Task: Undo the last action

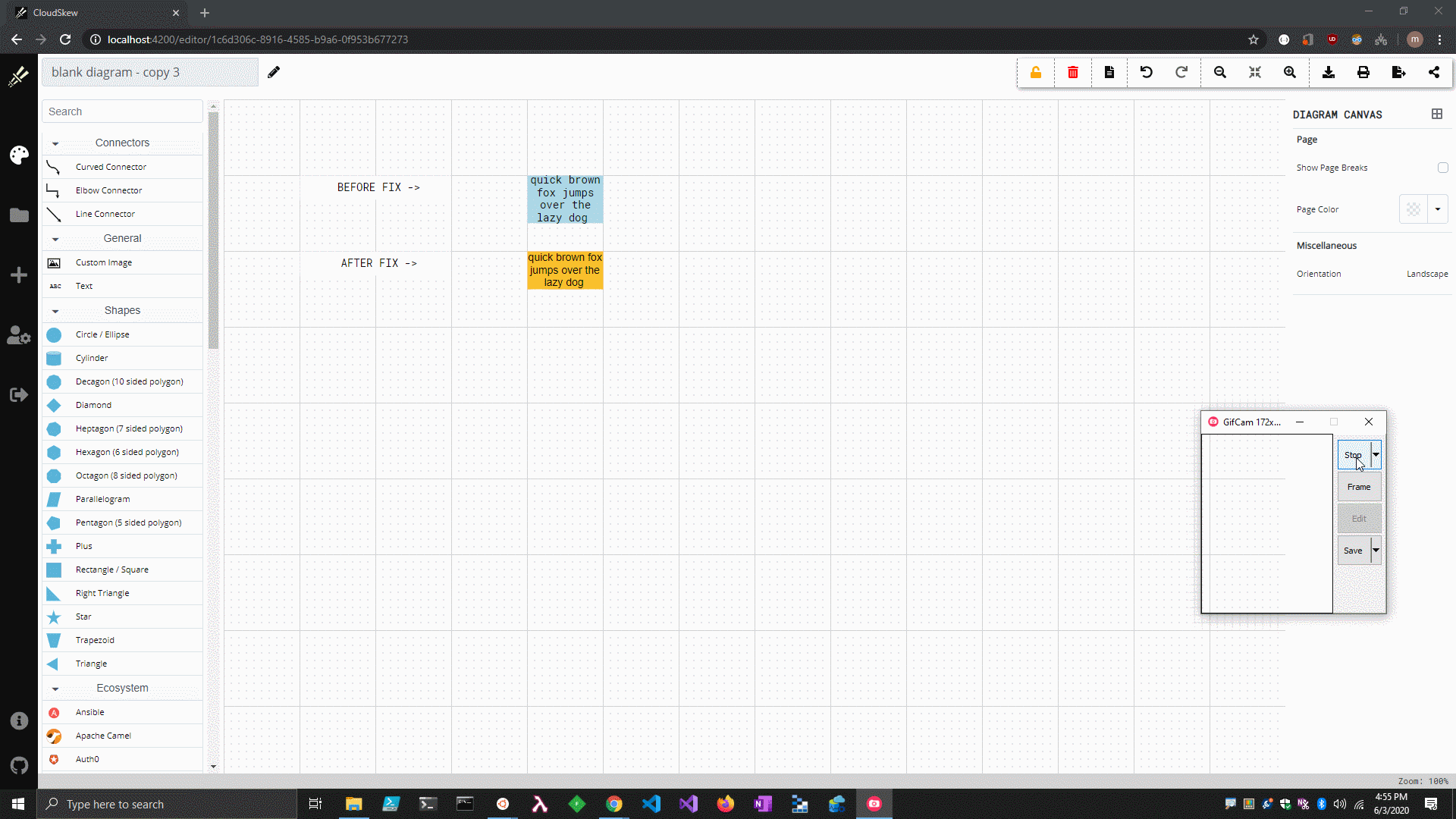Action: (1146, 72)
